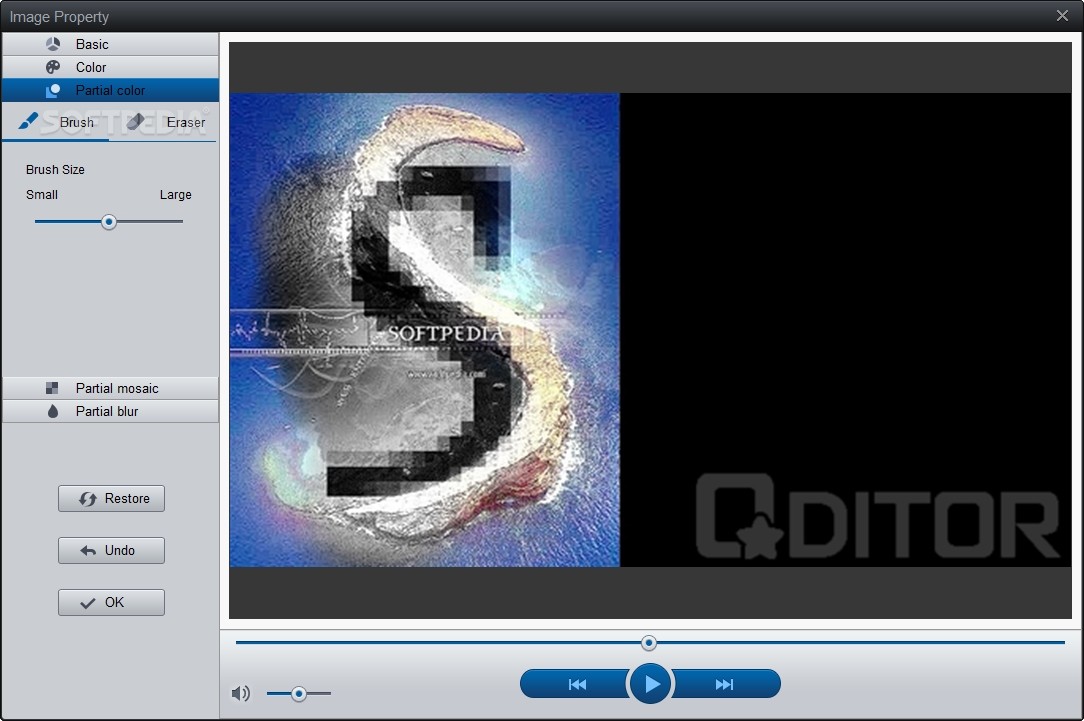Skip to next frame button
Screen dimensions: 1084x721
tap(725, 684)
